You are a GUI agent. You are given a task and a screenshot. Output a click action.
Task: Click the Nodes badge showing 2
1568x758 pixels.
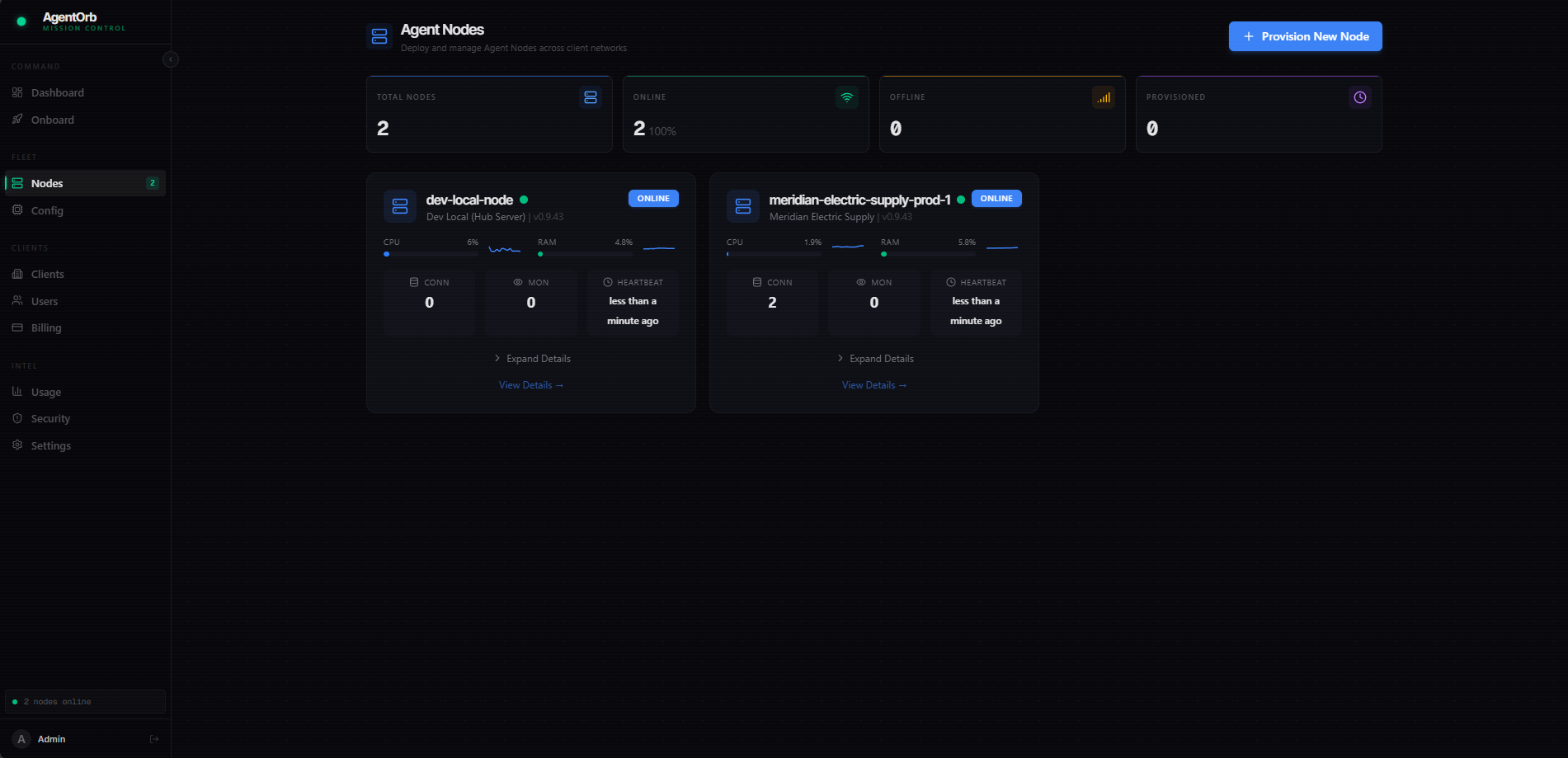click(152, 183)
